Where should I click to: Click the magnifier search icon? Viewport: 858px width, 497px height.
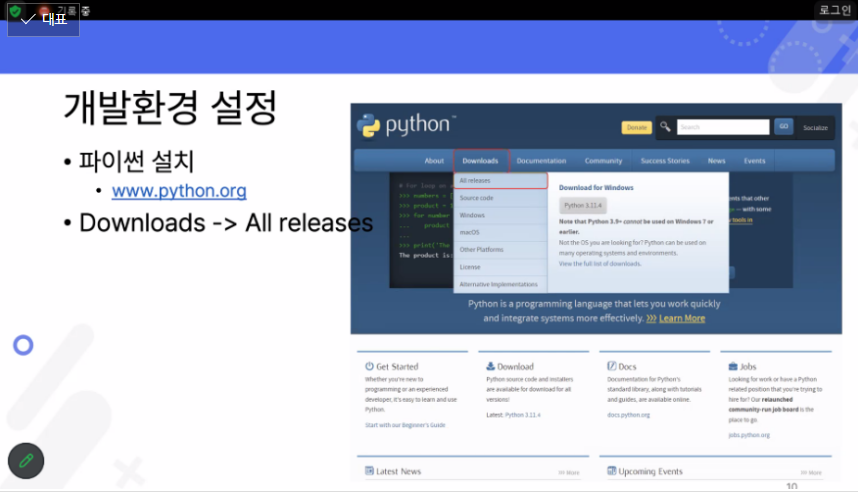pyautogui.click(x=665, y=126)
